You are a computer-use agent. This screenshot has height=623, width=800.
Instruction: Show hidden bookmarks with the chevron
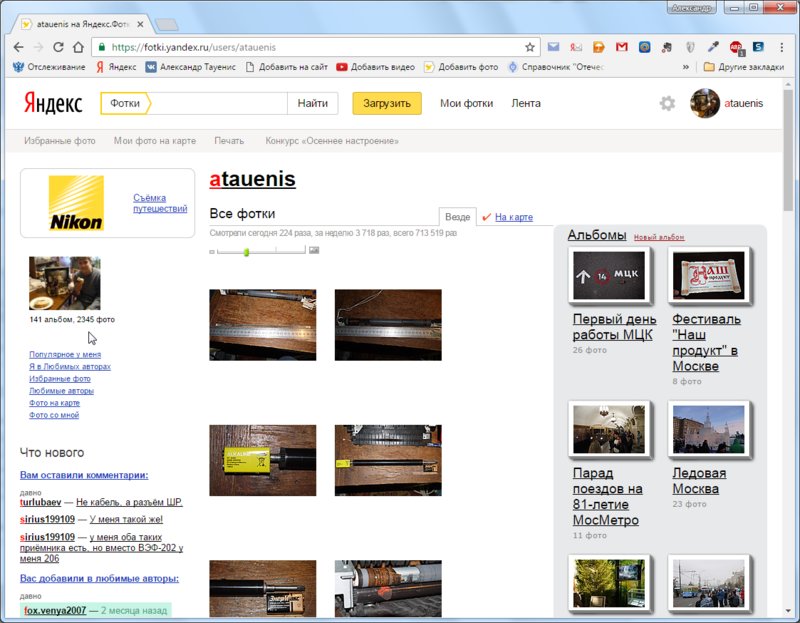[685, 67]
